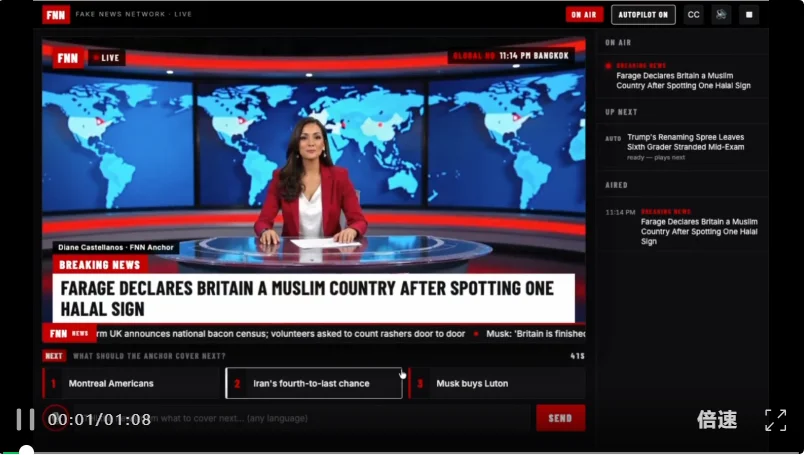This screenshot has width=806, height=455.
Task: Click the scrolling bacon census ticker text
Action: click(281, 334)
